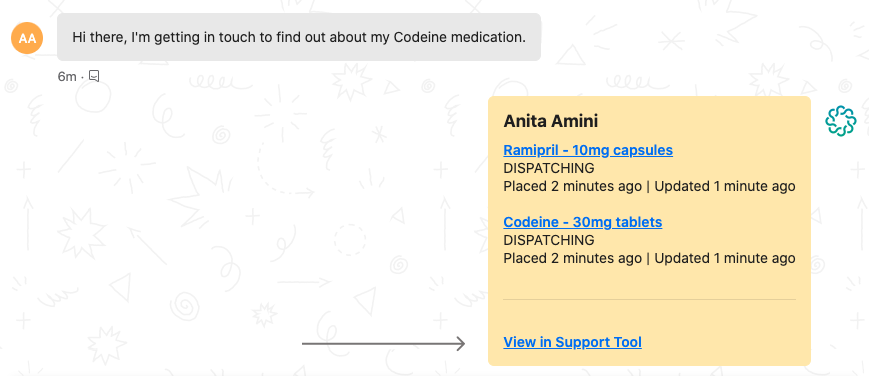Open the Codeine - 30mg tablets link

pos(582,222)
